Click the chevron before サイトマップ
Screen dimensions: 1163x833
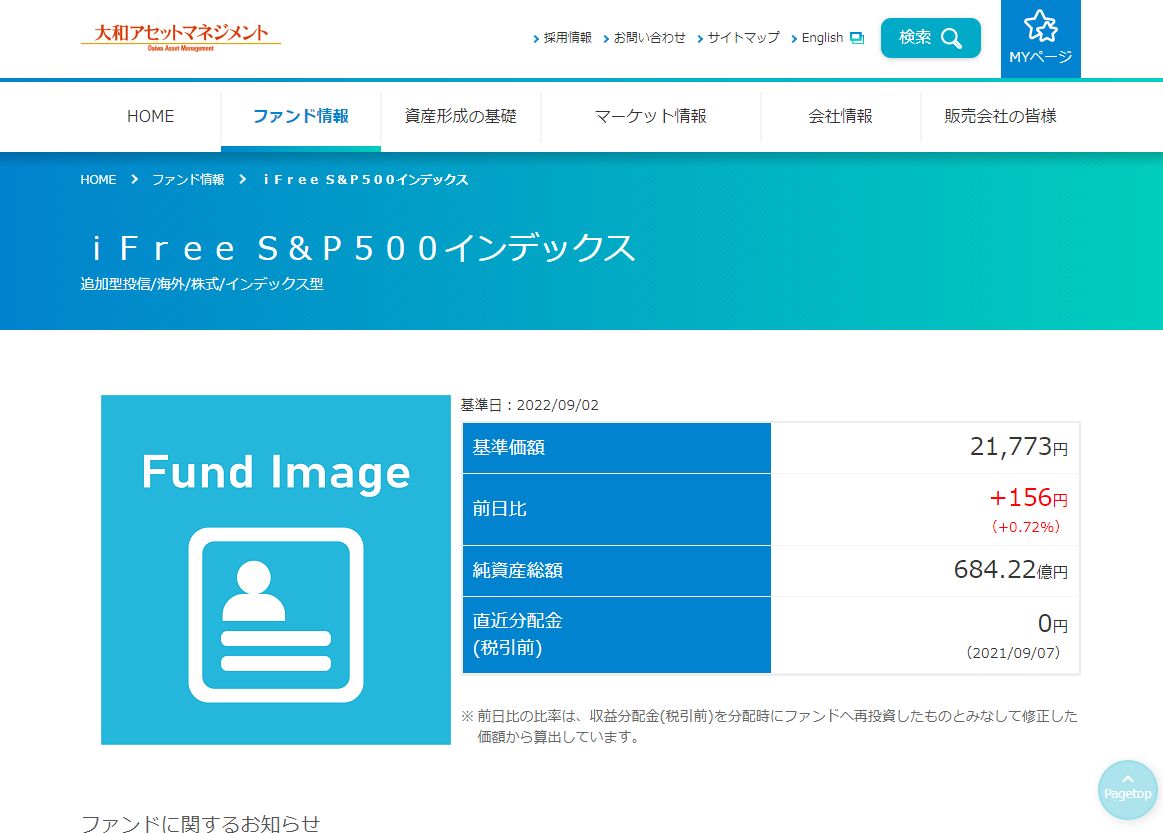coord(700,39)
